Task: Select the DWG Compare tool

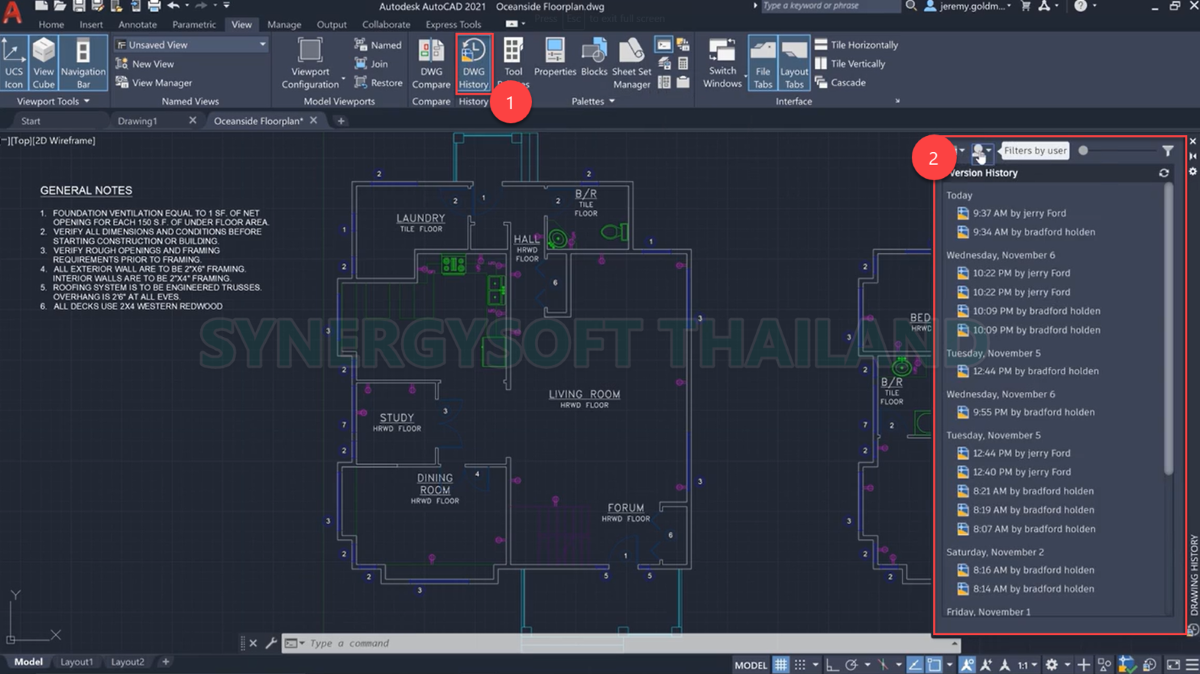Action: pos(430,60)
